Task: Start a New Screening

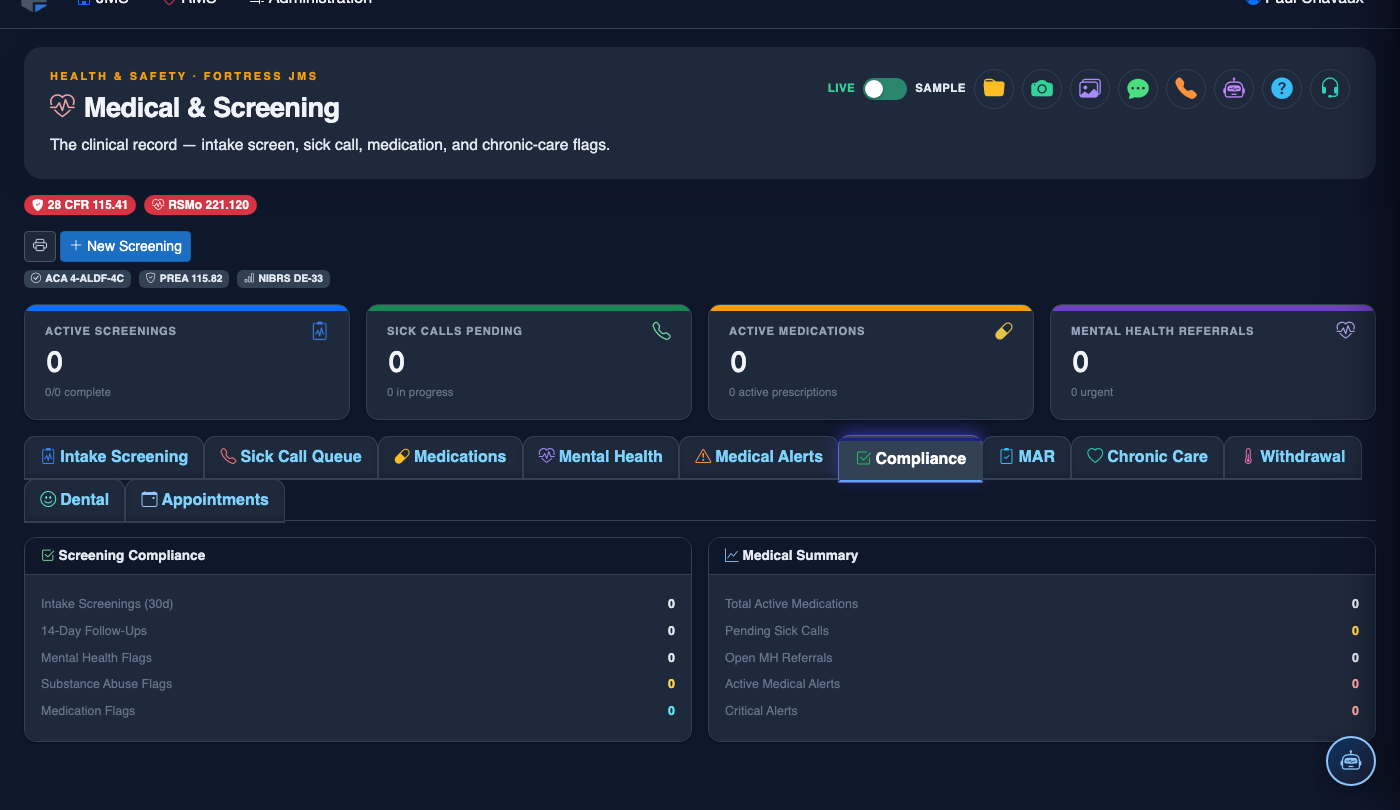Action: click(x=125, y=246)
